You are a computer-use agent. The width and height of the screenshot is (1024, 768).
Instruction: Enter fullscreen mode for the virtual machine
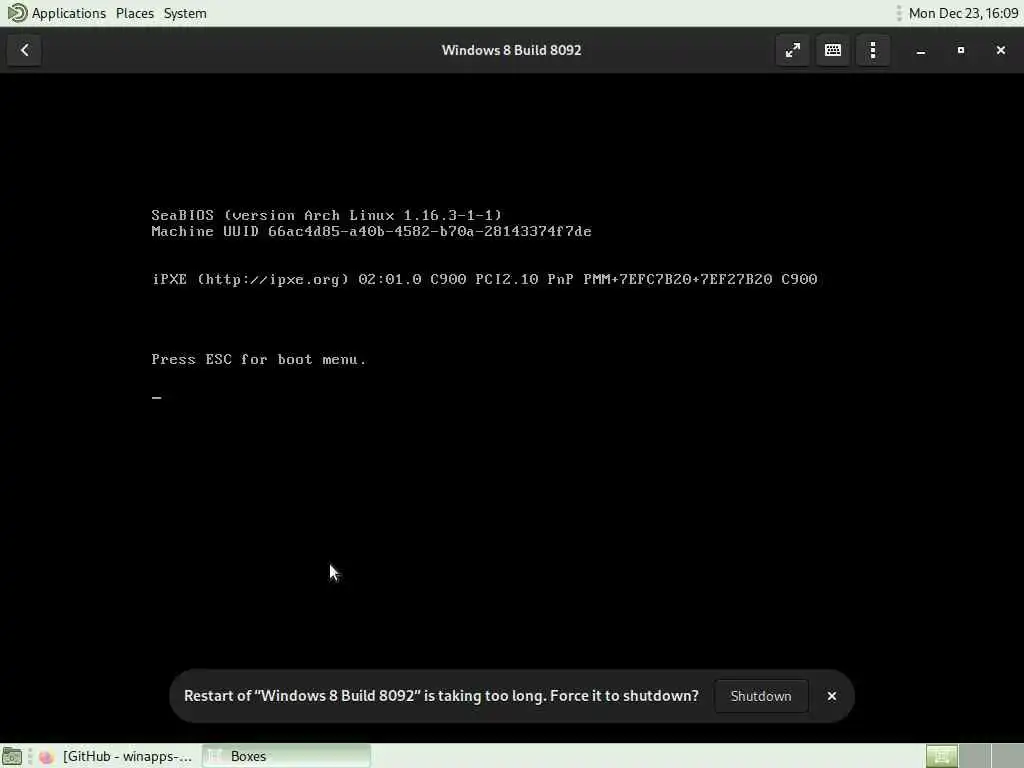tap(792, 50)
